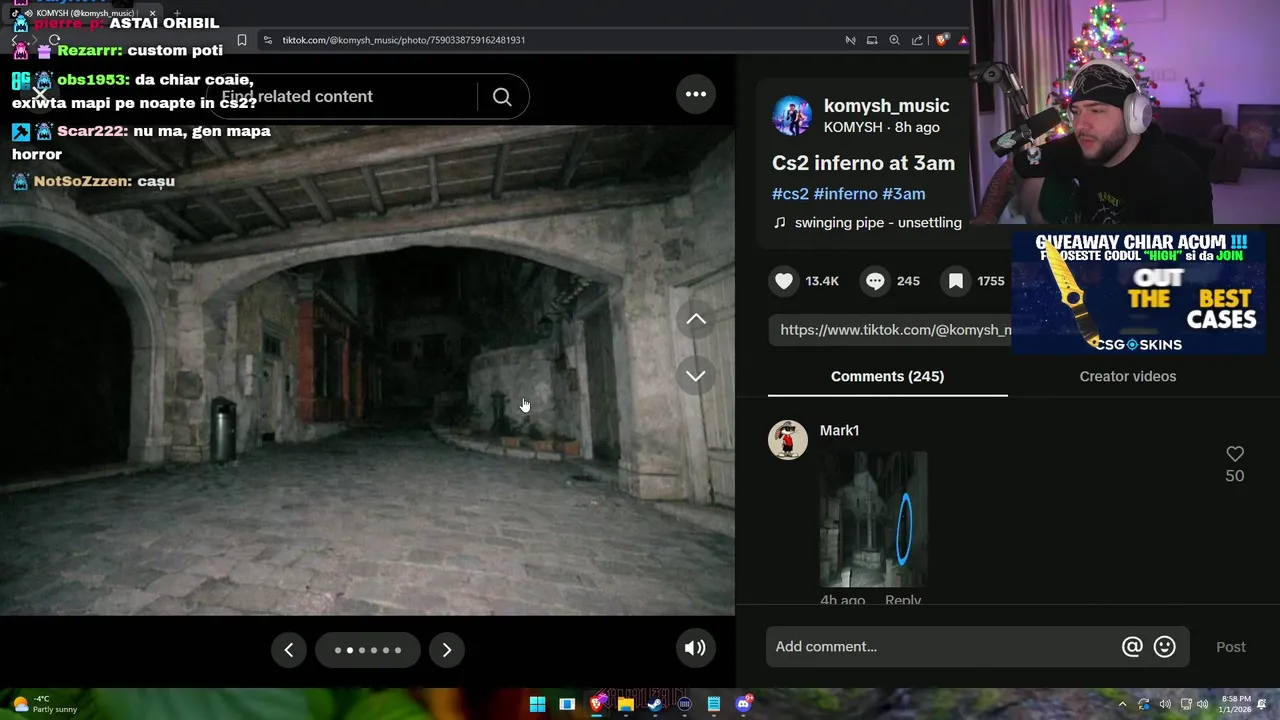1280x720 pixels.
Task: Open the komysh_music username link
Action: 886,106
